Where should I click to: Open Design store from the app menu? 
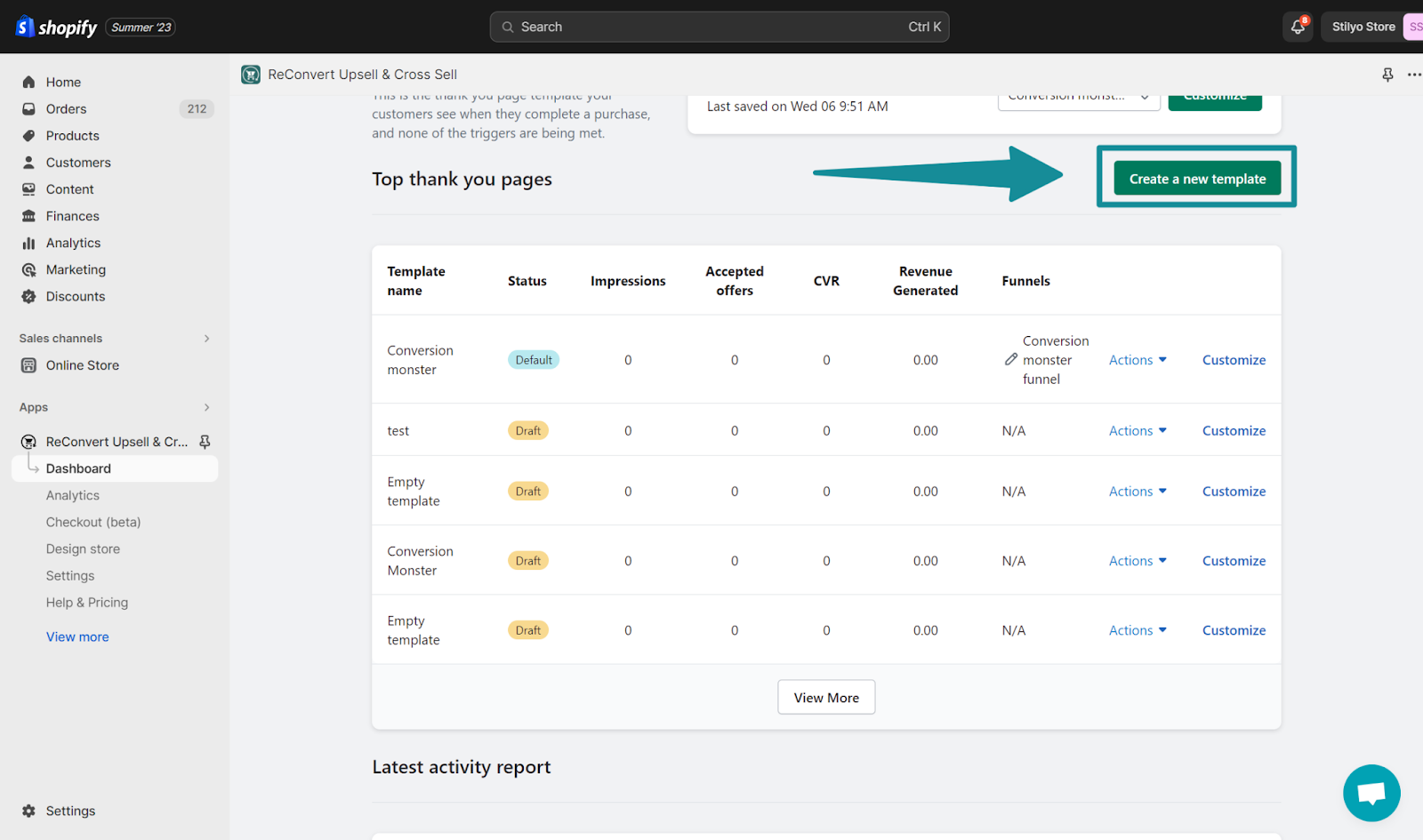pos(83,548)
